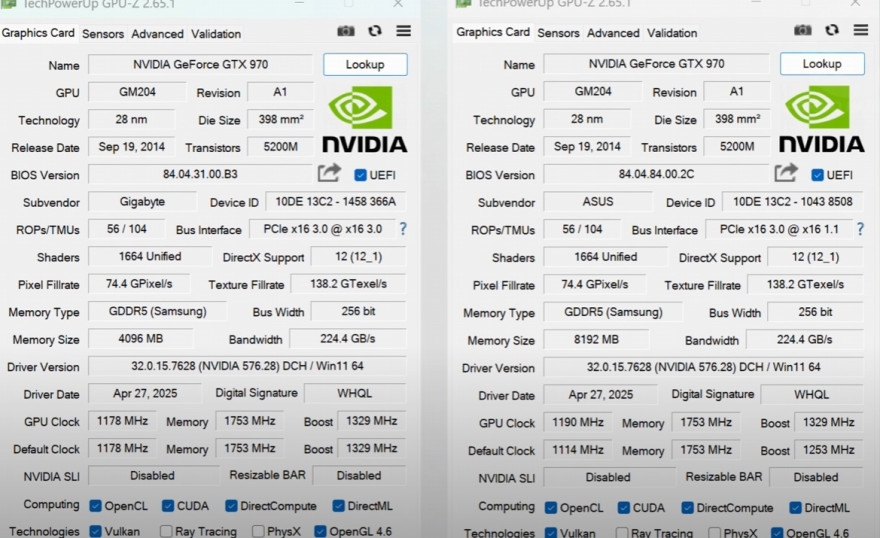Toggle DirectML checkbox in right window
The width and height of the screenshot is (880, 538).
795,508
